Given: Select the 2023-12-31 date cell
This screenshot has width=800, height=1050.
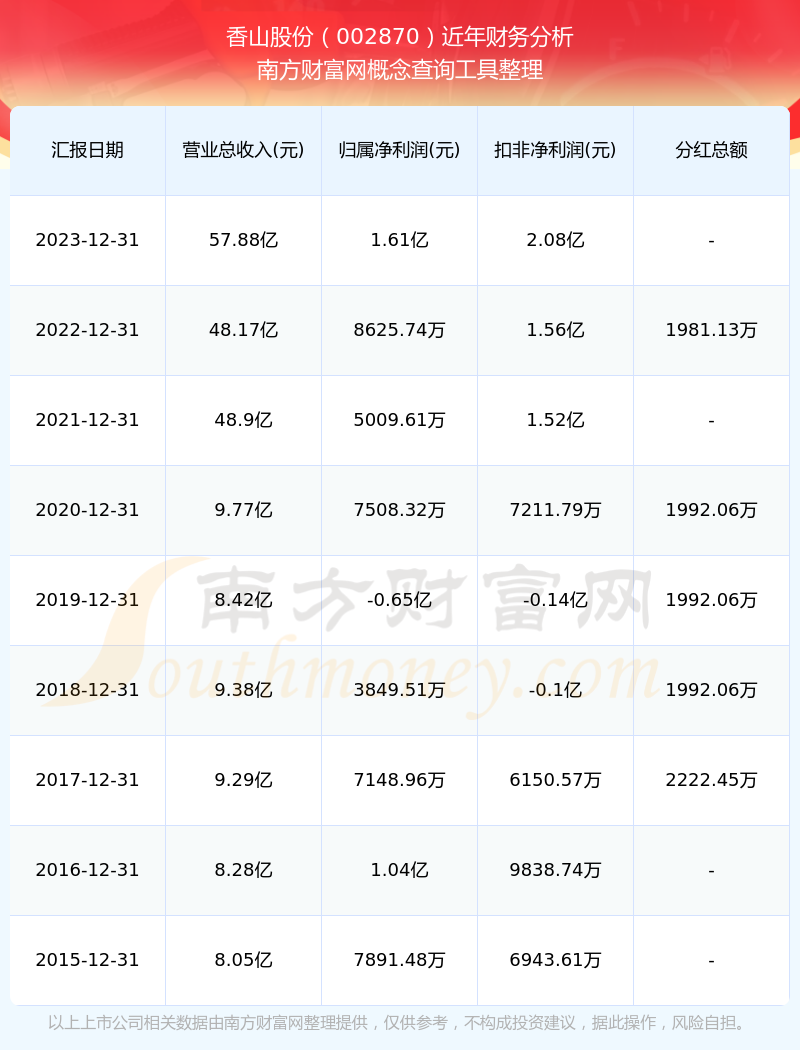Looking at the screenshot, I should tap(87, 240).
